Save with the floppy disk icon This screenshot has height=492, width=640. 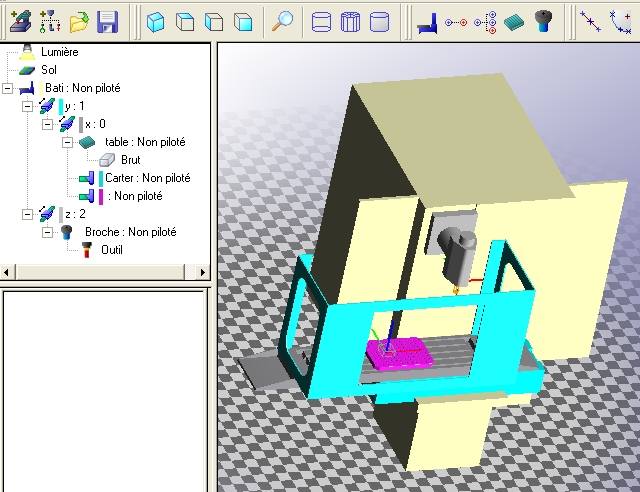click(x=107, y=22)
